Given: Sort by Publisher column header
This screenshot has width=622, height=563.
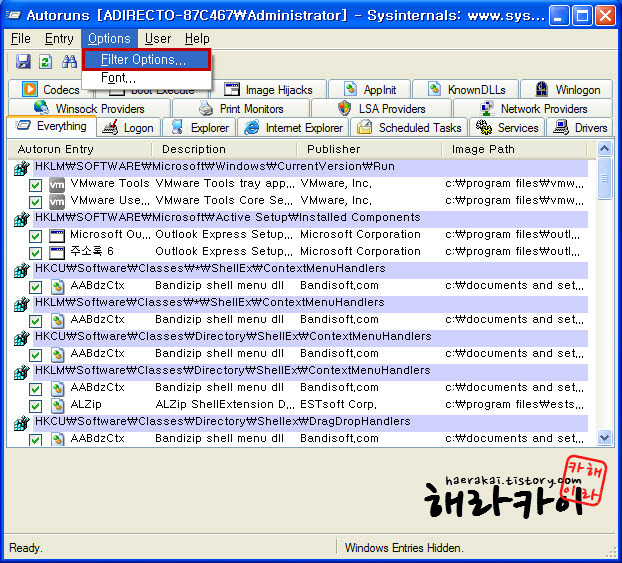Looking at the screenshot, I should click(370, 149).
